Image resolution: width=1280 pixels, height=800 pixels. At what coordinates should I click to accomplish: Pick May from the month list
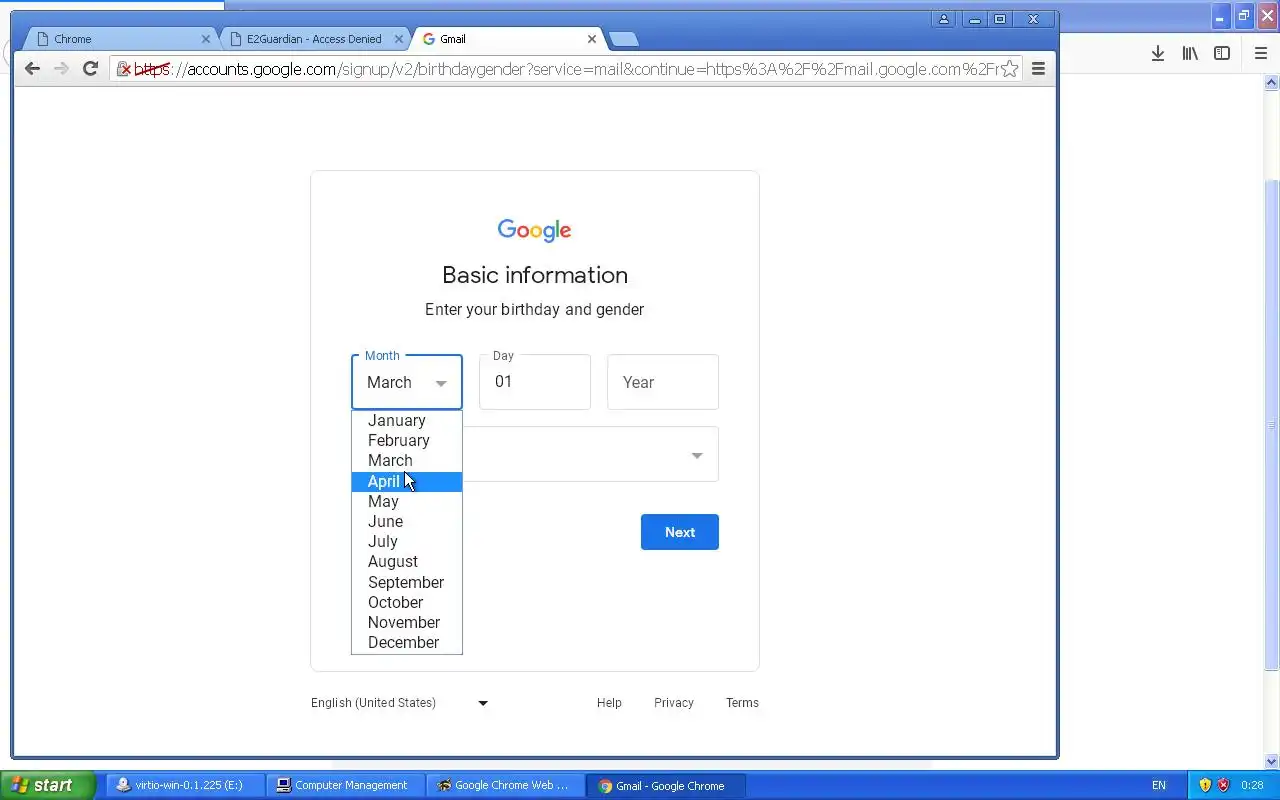tap(407, 501)
